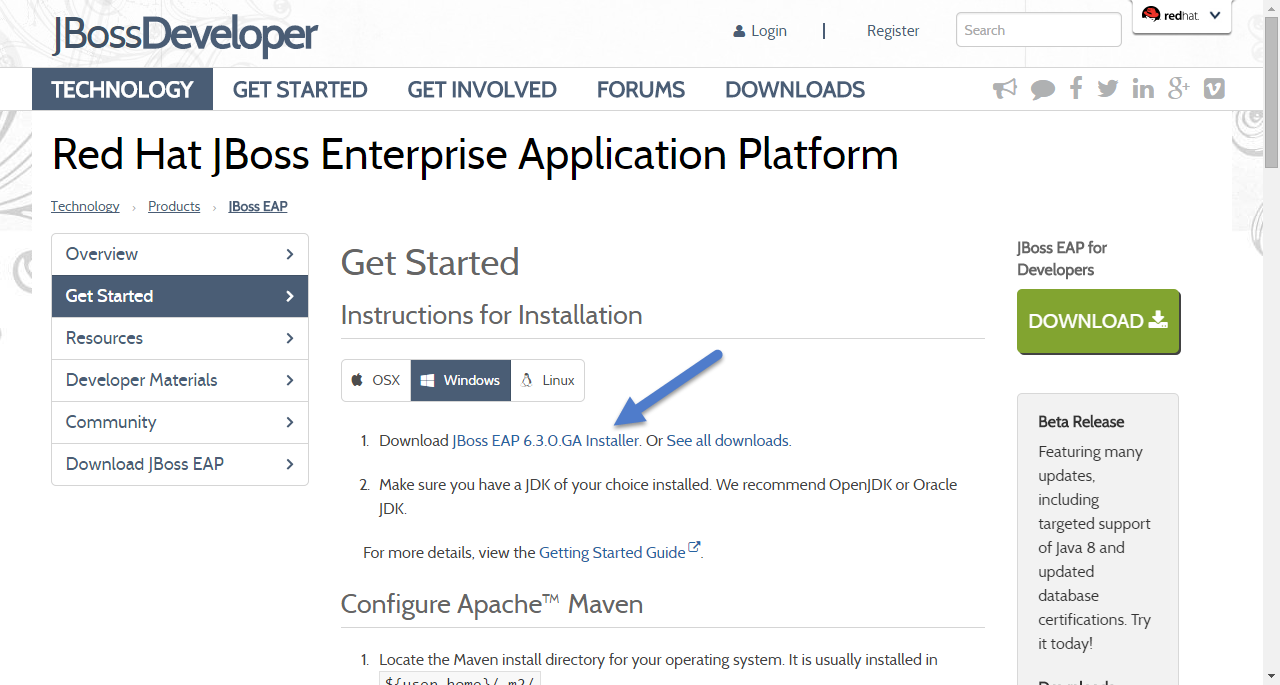Click the JBoss EAP for Developers text
Image resolution: width=1280 pixels, height=685 pixels.
pos(1062,258)
